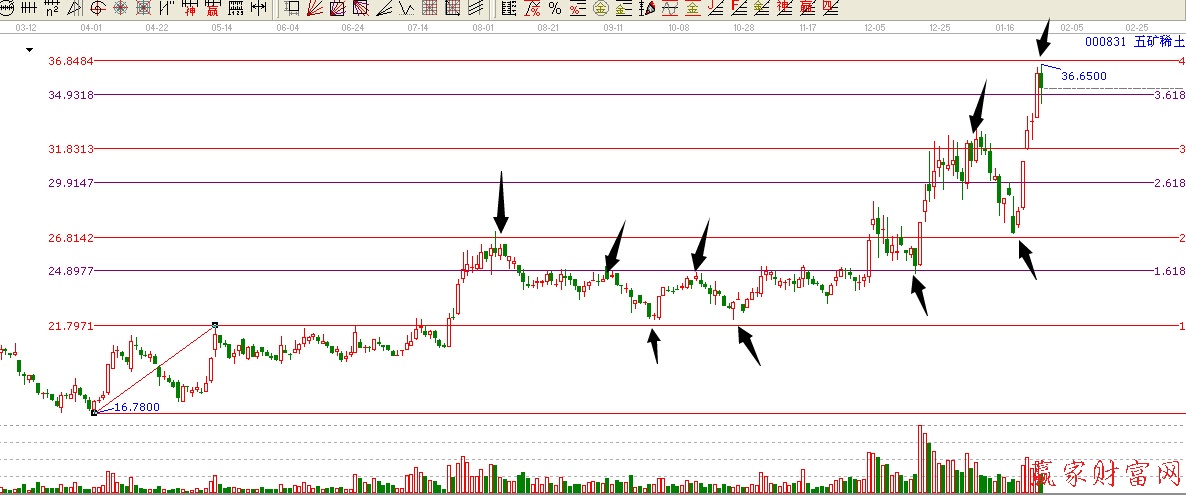Image resolution: width=1186 pixels, height=498 pixels.
Task: Click the red 赢 character toolbar icon
Action: (x=212, y=9)
